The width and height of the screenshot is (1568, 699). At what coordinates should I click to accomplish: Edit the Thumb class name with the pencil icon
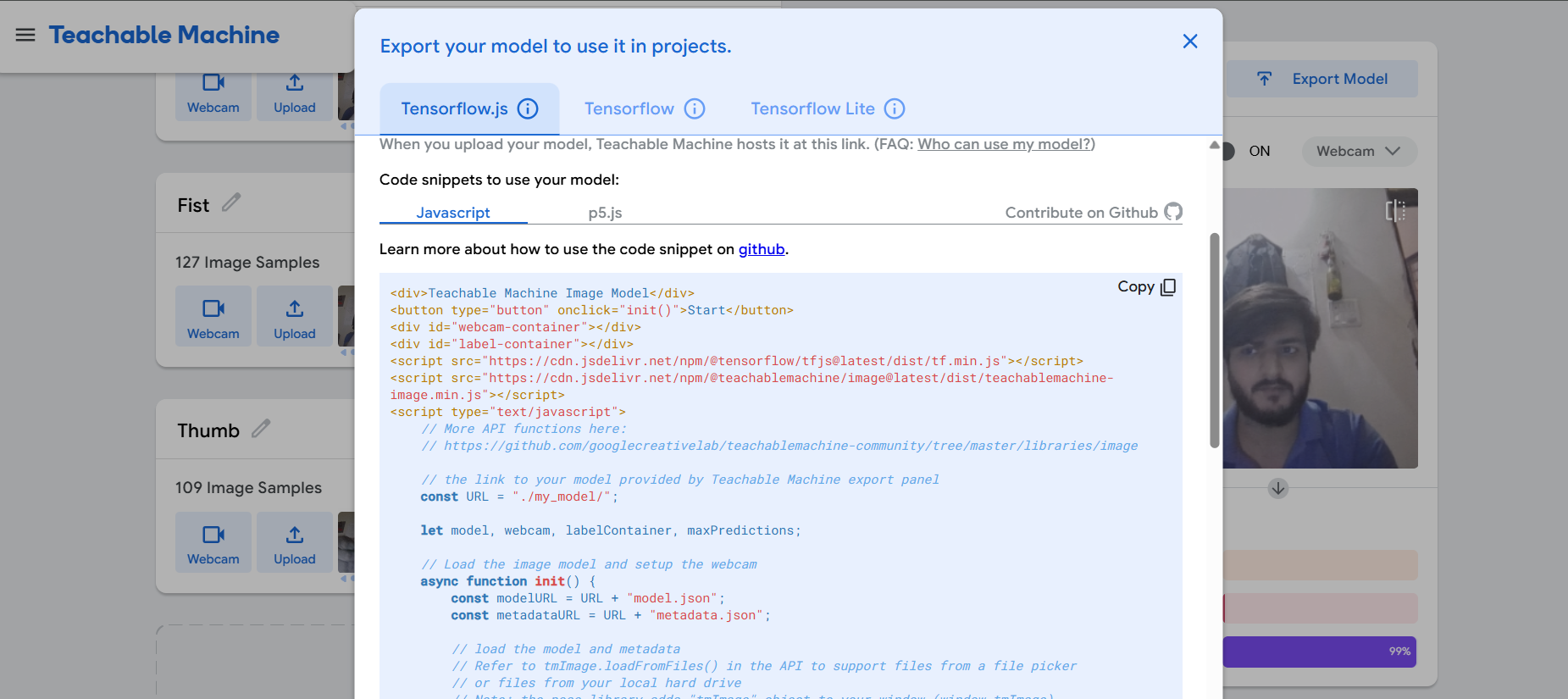261,428
